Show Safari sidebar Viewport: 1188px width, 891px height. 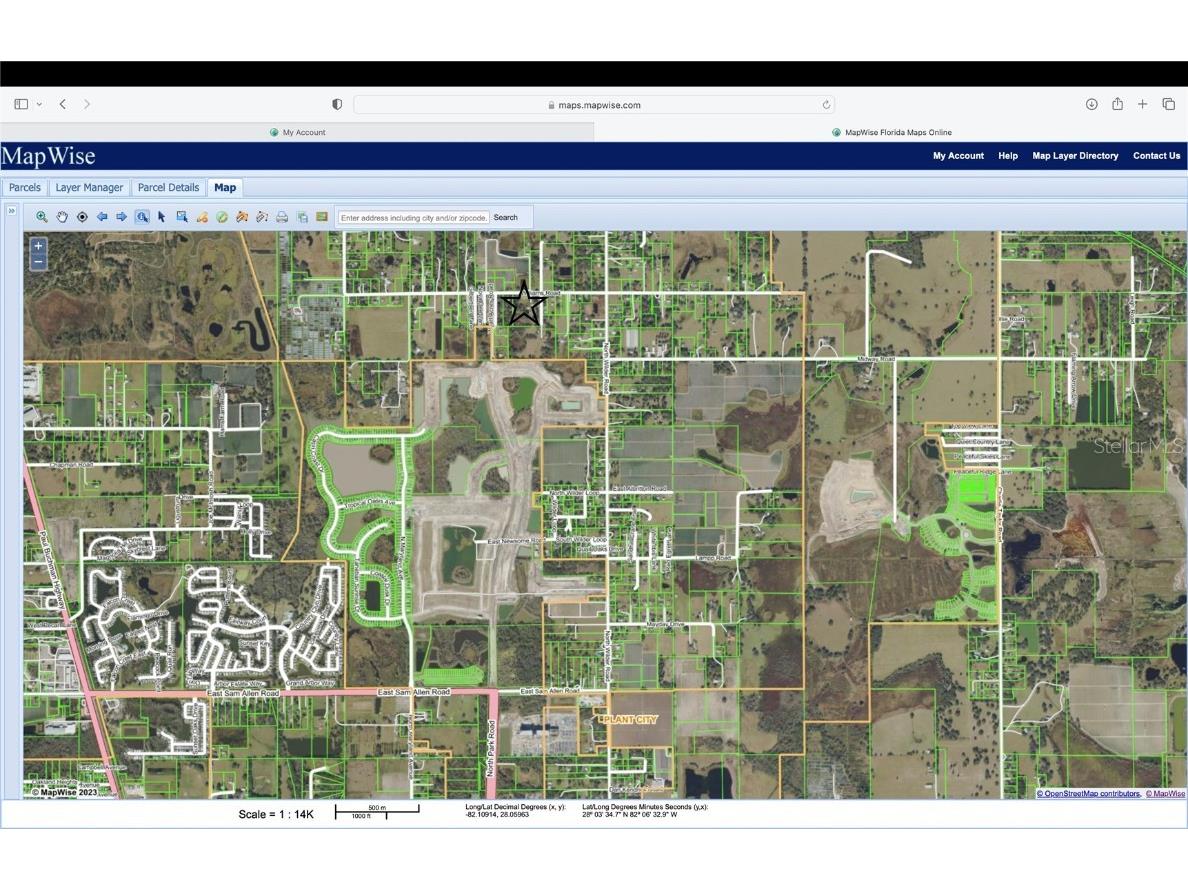pyautogui.click(x=21, y=105)
